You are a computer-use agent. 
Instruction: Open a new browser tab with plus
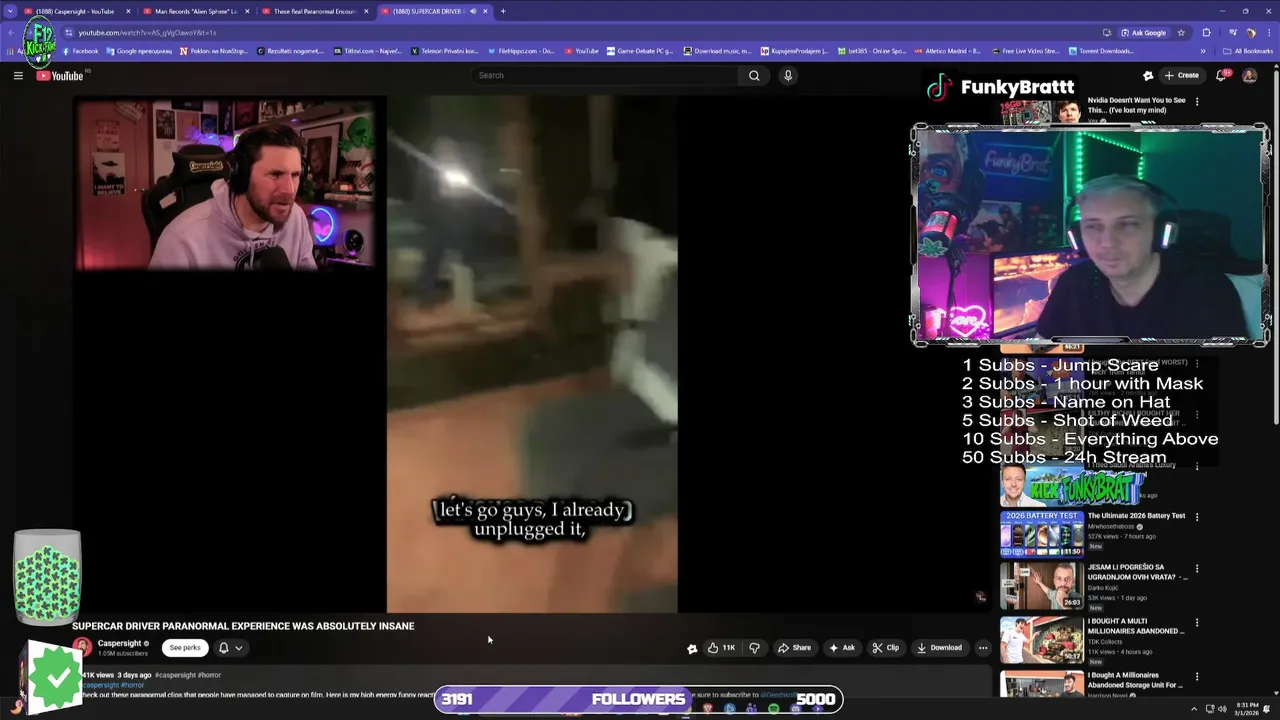pos(503,11)
